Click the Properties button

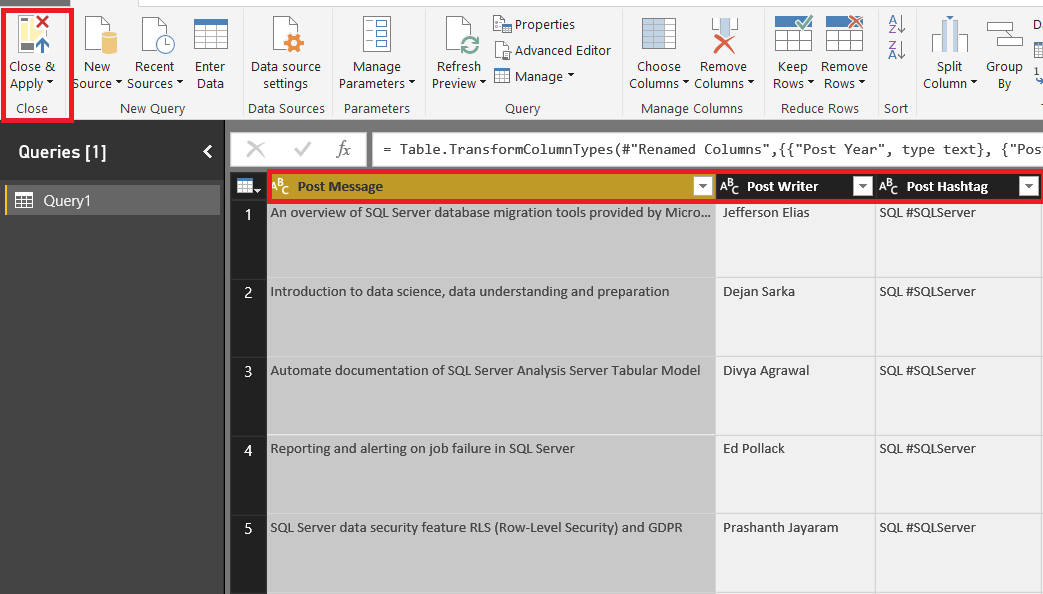534,24
